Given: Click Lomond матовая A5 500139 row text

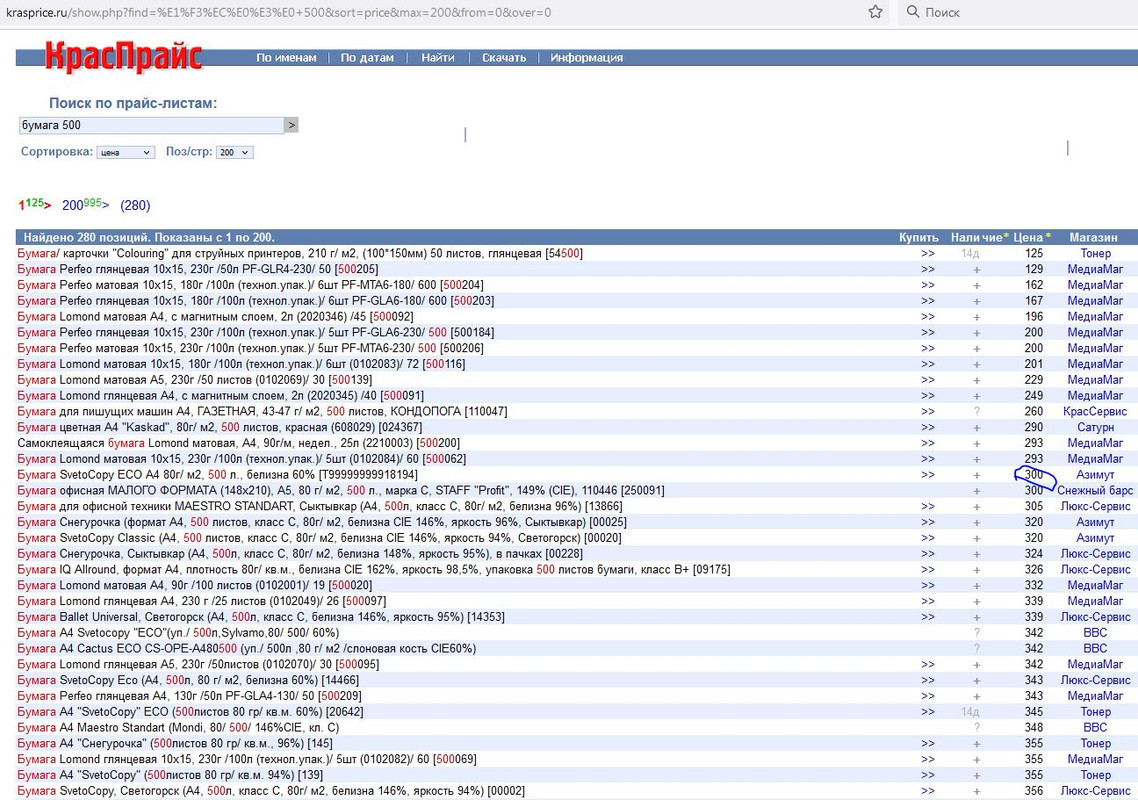Looking at the screenshot, I should coord(195,380).
